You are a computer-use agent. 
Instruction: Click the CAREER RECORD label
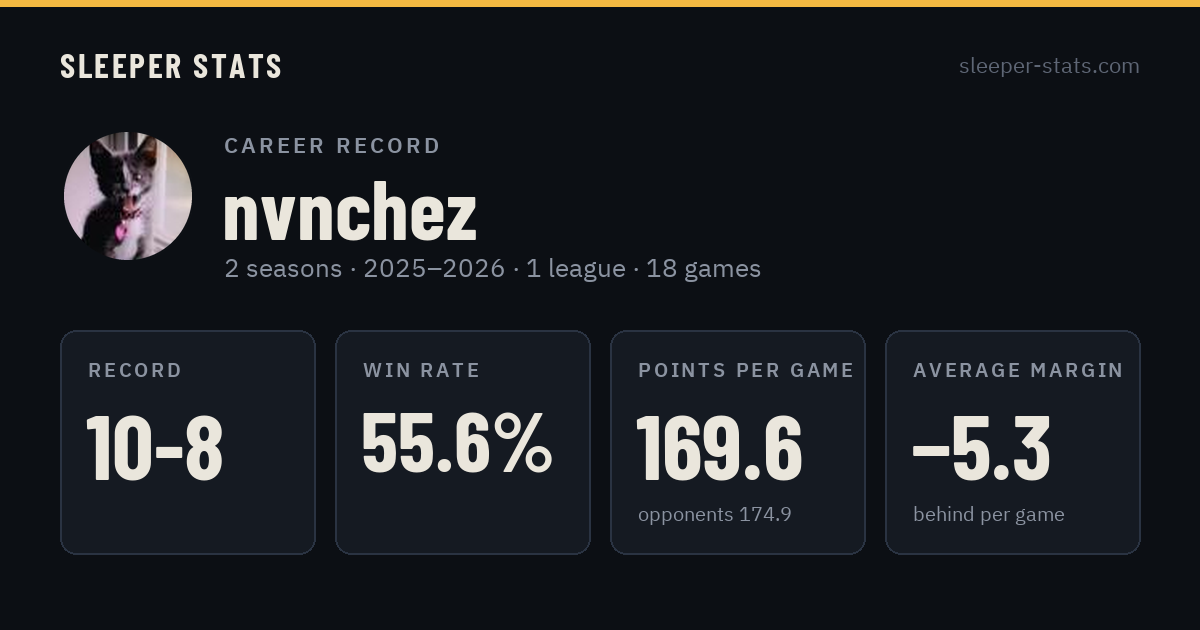[332, 146]
